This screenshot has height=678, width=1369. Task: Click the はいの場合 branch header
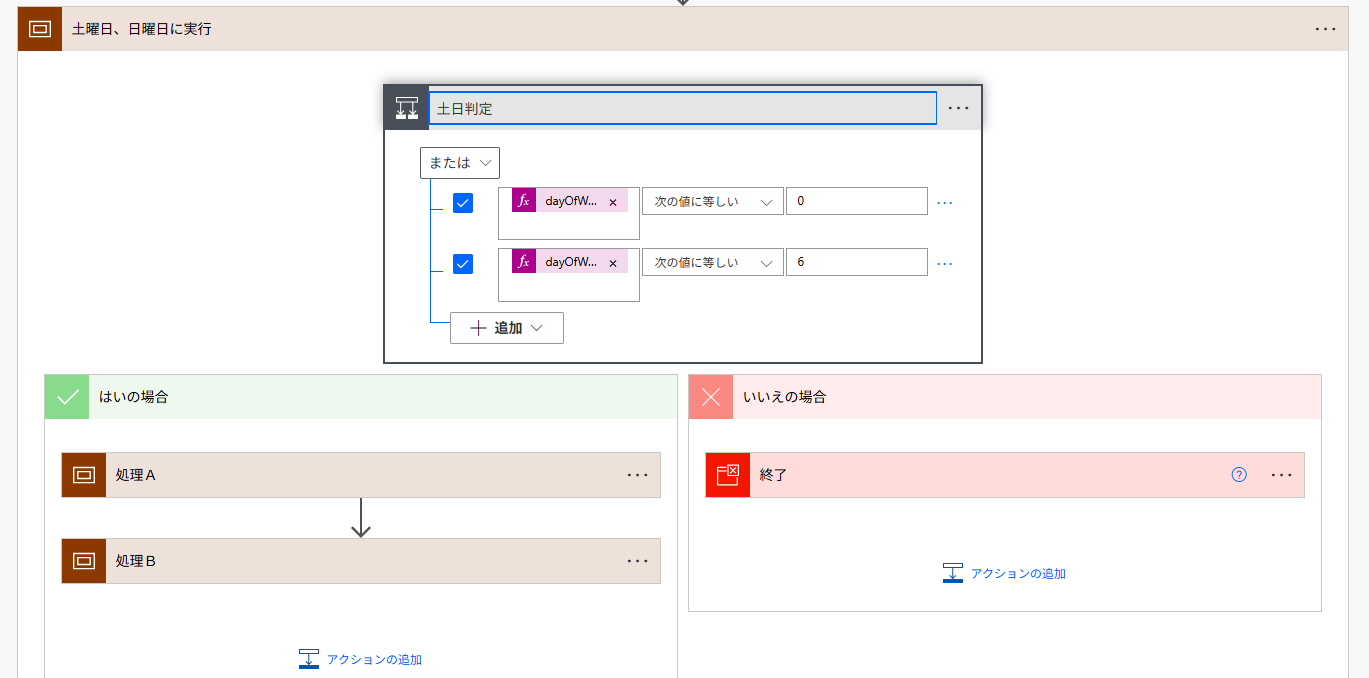(361, 397)
